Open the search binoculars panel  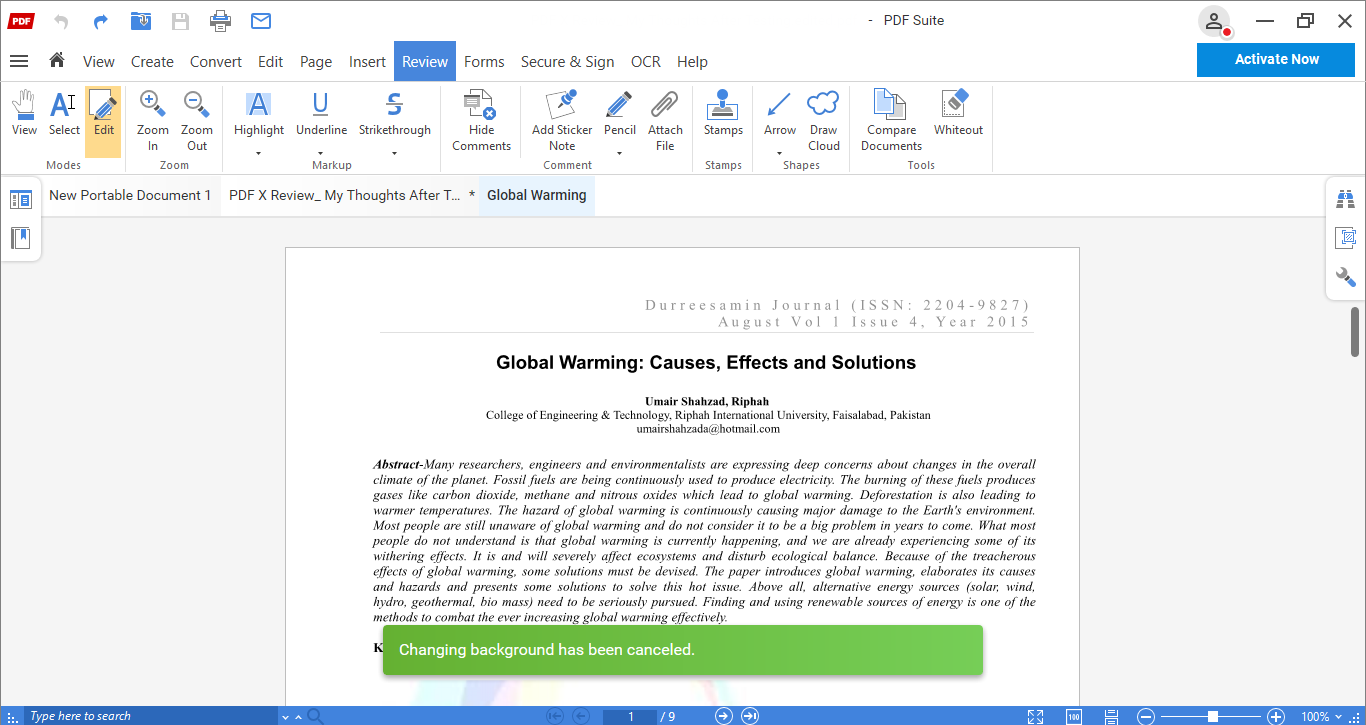(x=1345, y=199)
